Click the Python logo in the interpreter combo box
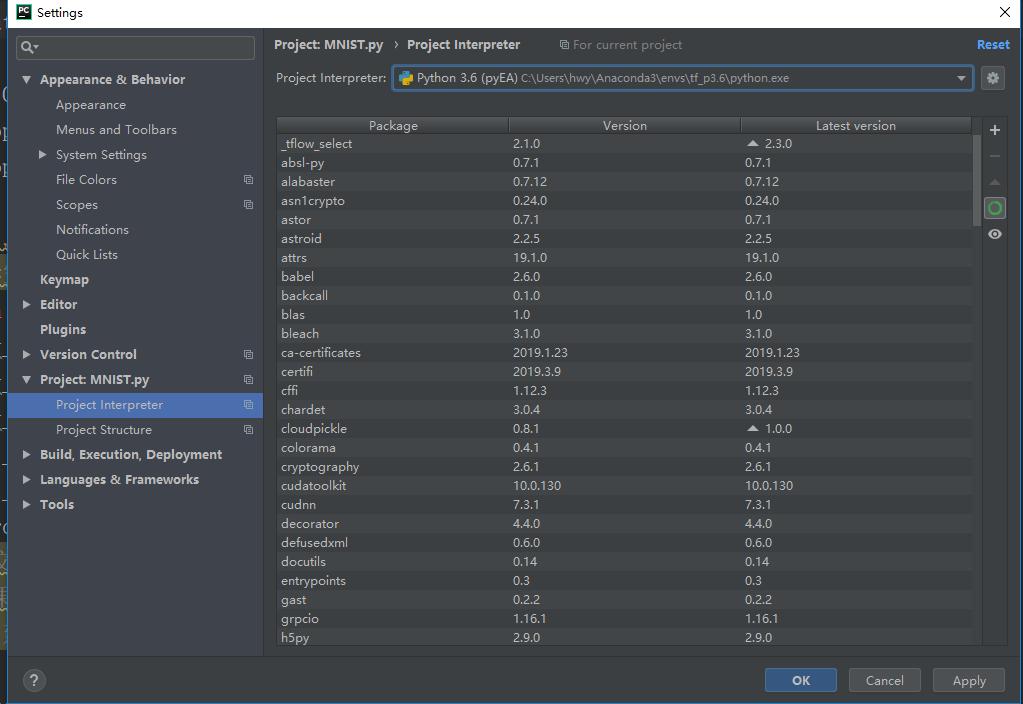This screenshot has height=704, width=1023. click(x=406, y=78)
